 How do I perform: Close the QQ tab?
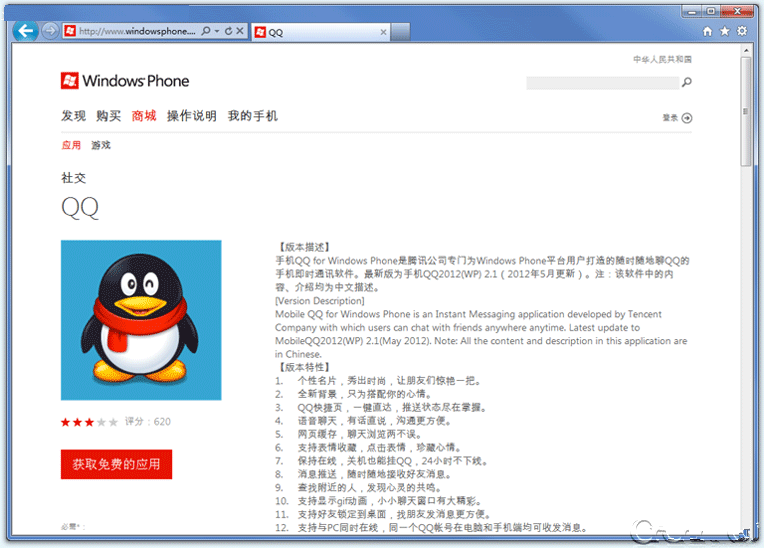click(383, 32)
